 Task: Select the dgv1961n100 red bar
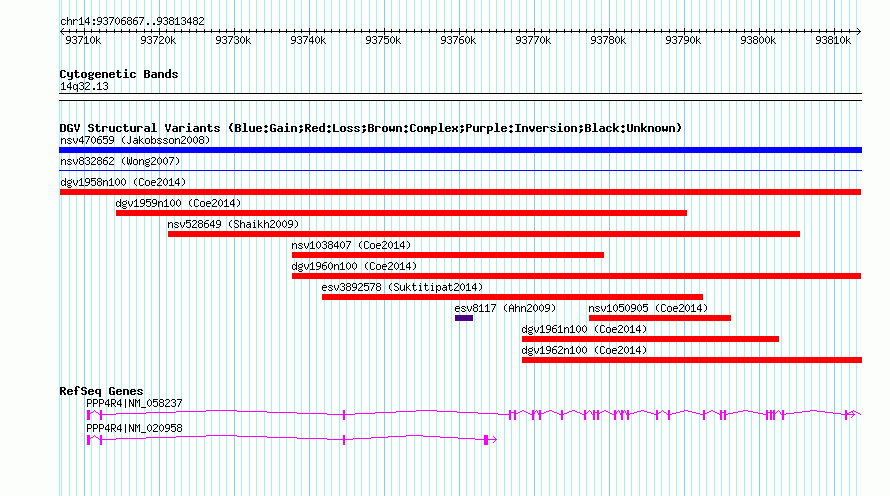click(650, 339)
